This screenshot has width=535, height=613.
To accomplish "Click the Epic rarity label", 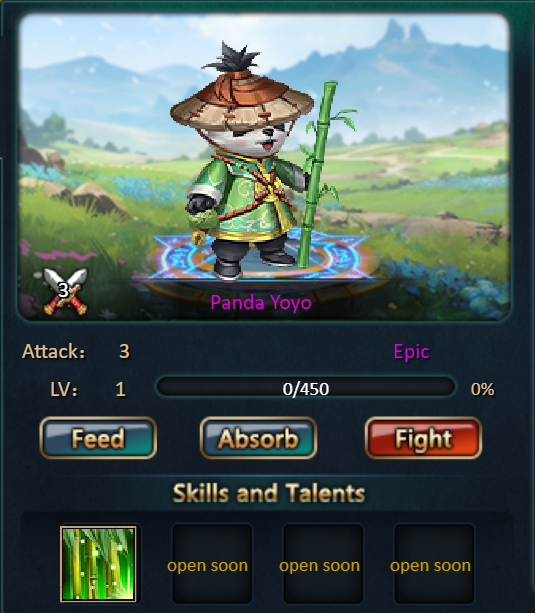I will [x=411, y=352].
